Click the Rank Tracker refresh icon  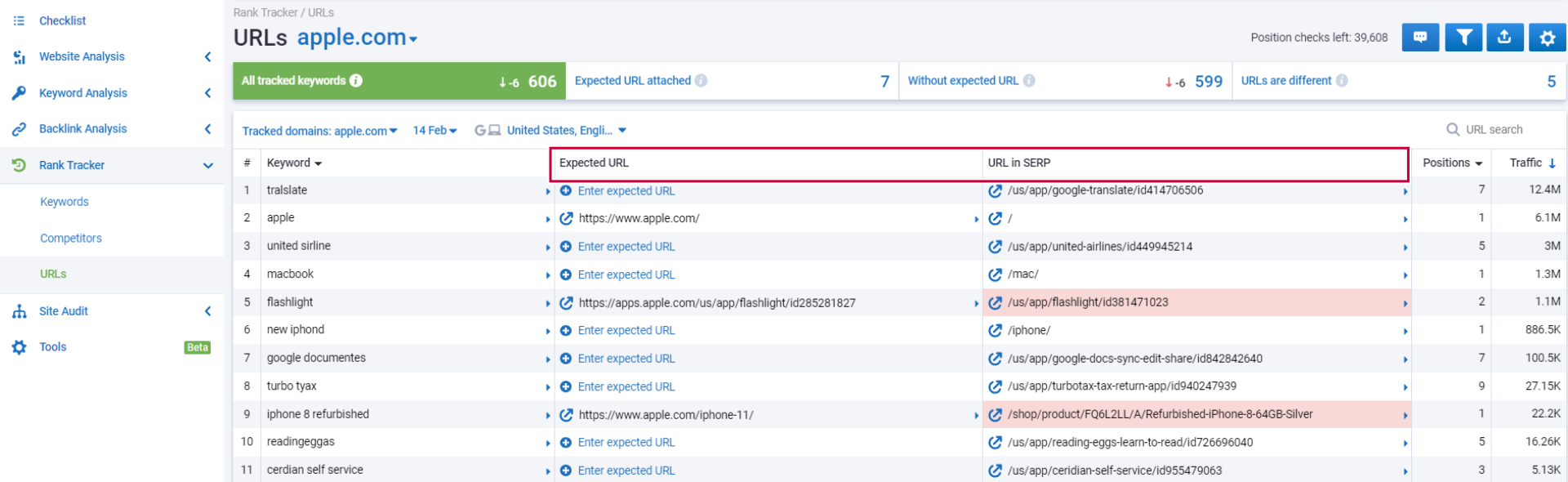(x=19, y=165)
